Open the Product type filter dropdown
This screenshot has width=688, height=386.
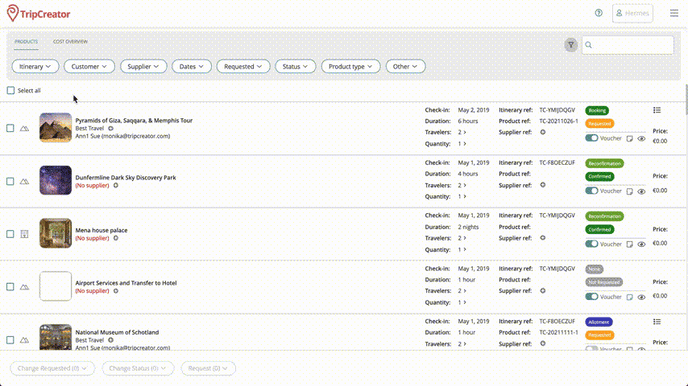click(351, 66)
